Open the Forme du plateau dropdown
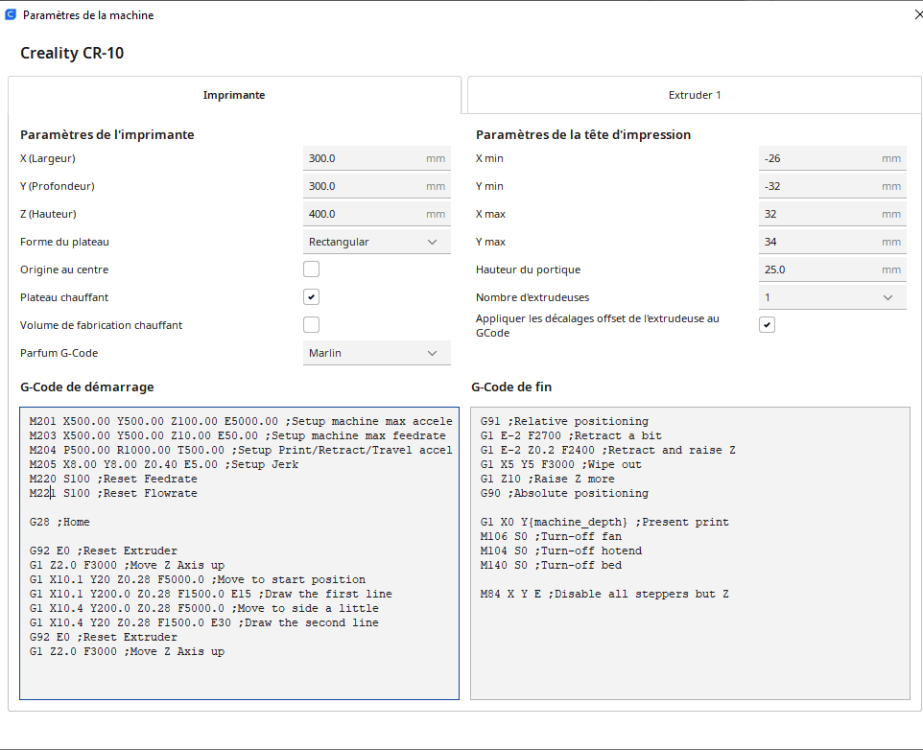 pyautogui.click(x=377, y=242)
